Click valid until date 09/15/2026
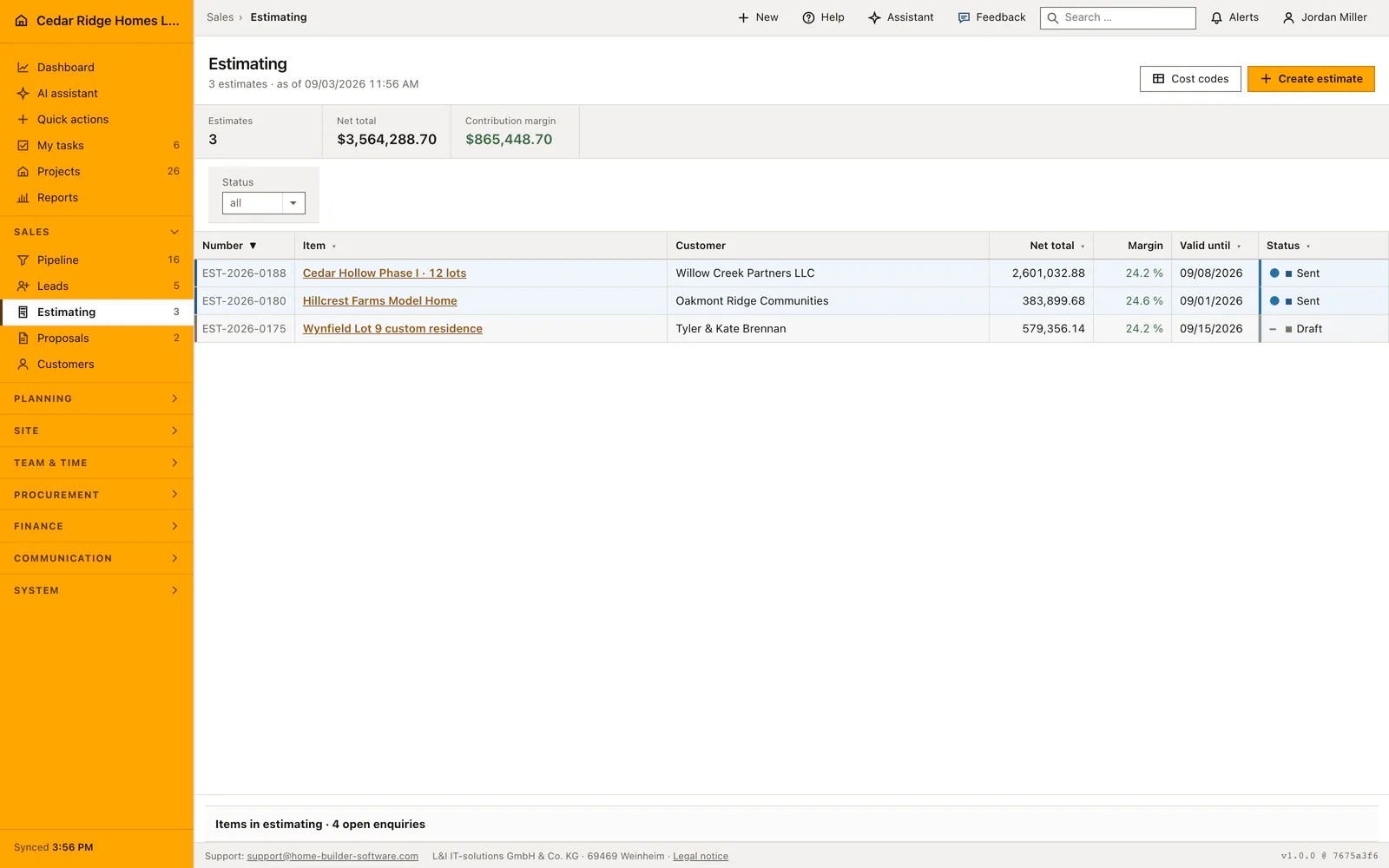 click(1211, 328)
